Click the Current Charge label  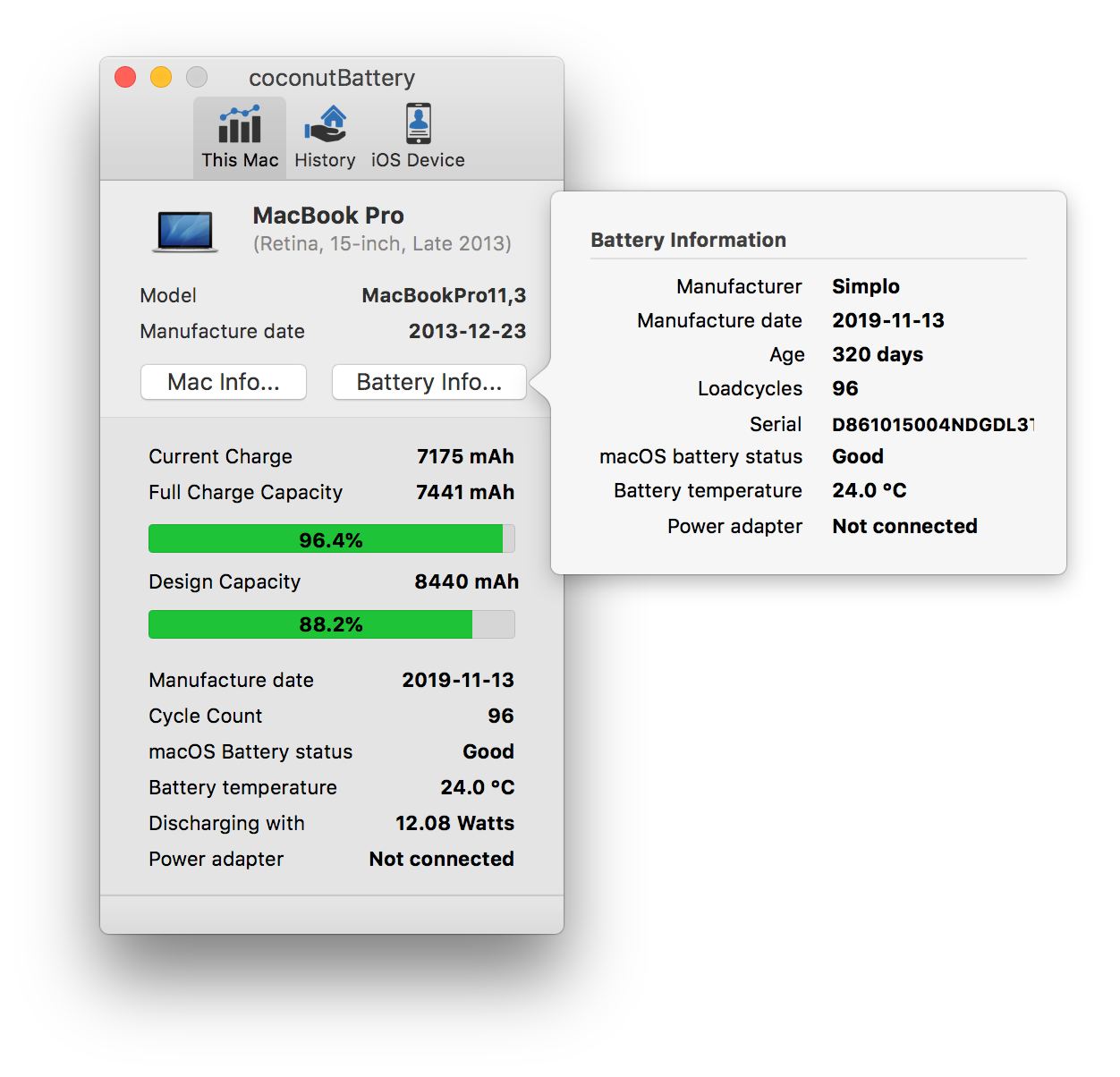(x=220, y=456)
